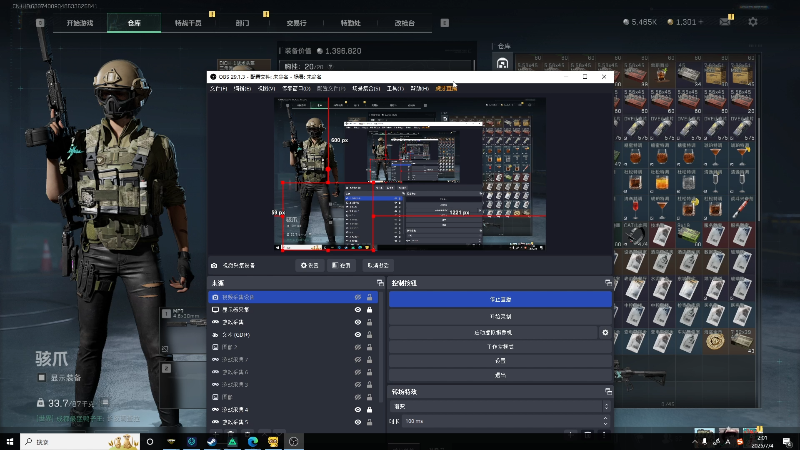Click the Windows taskbar search box
This screenshot has width=800, height=450.
click(x=80, y=441)
